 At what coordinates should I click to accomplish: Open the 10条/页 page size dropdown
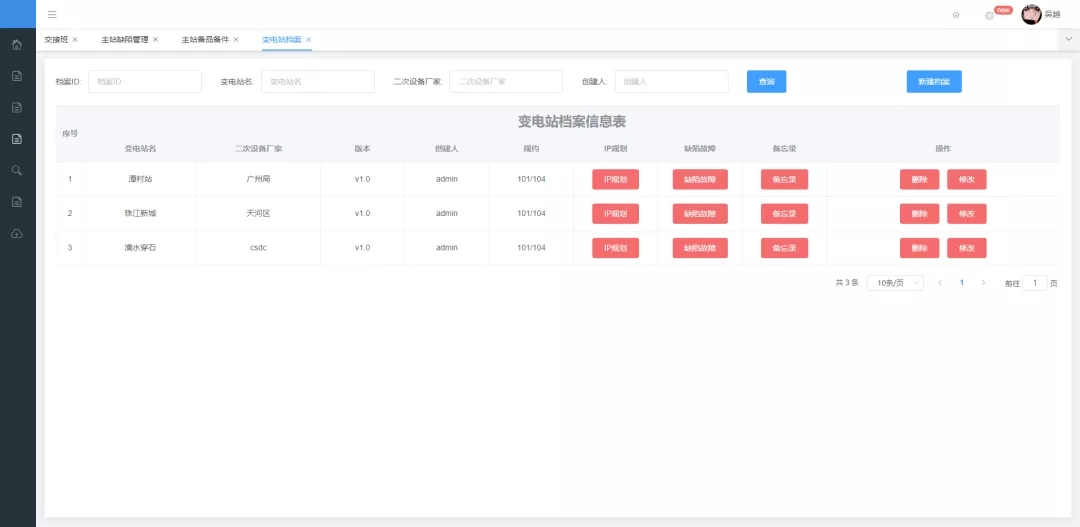[895, 283]
